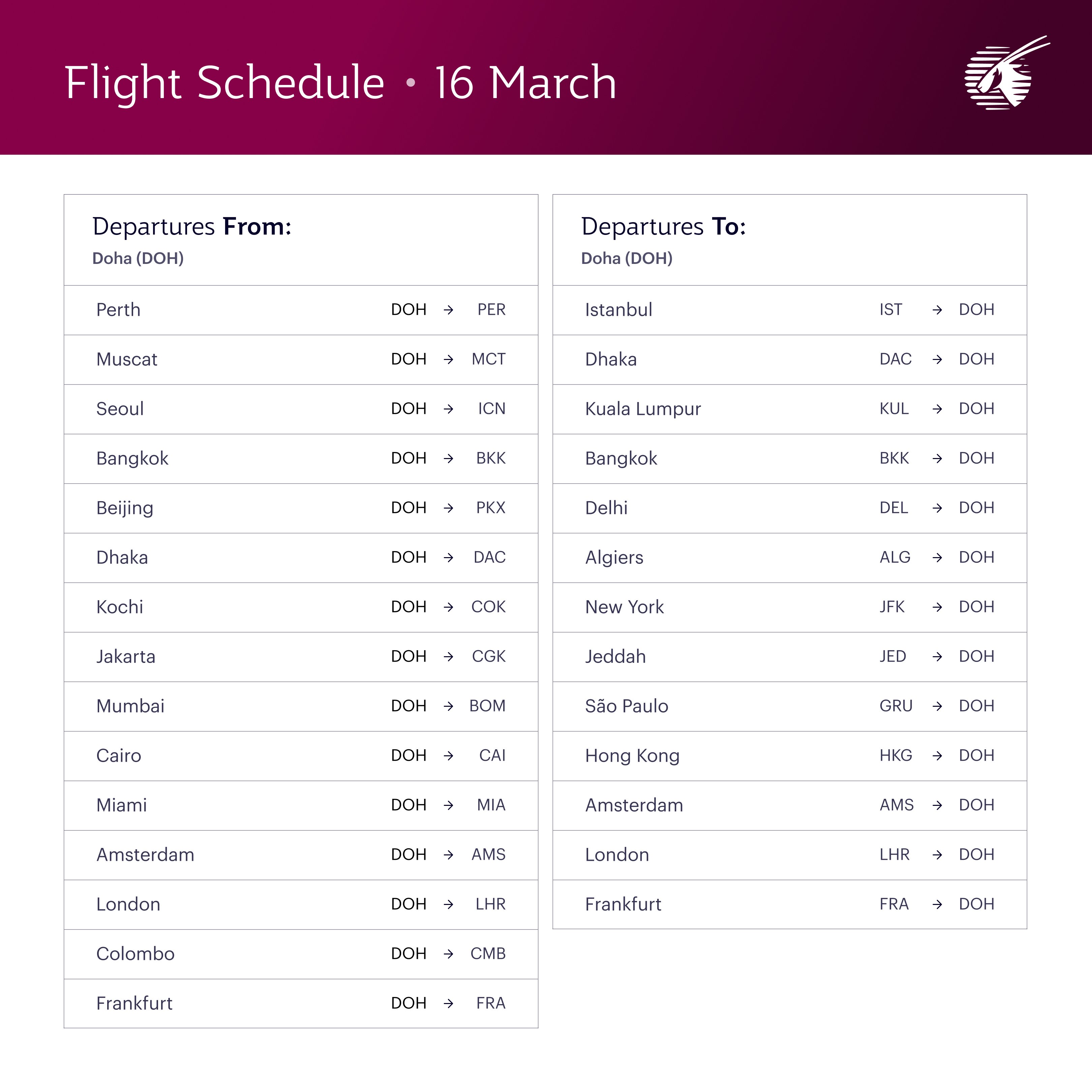Click the JFK airport code
The width and height of the screenshot is (1092, 1092).
(x=892, y=607)
